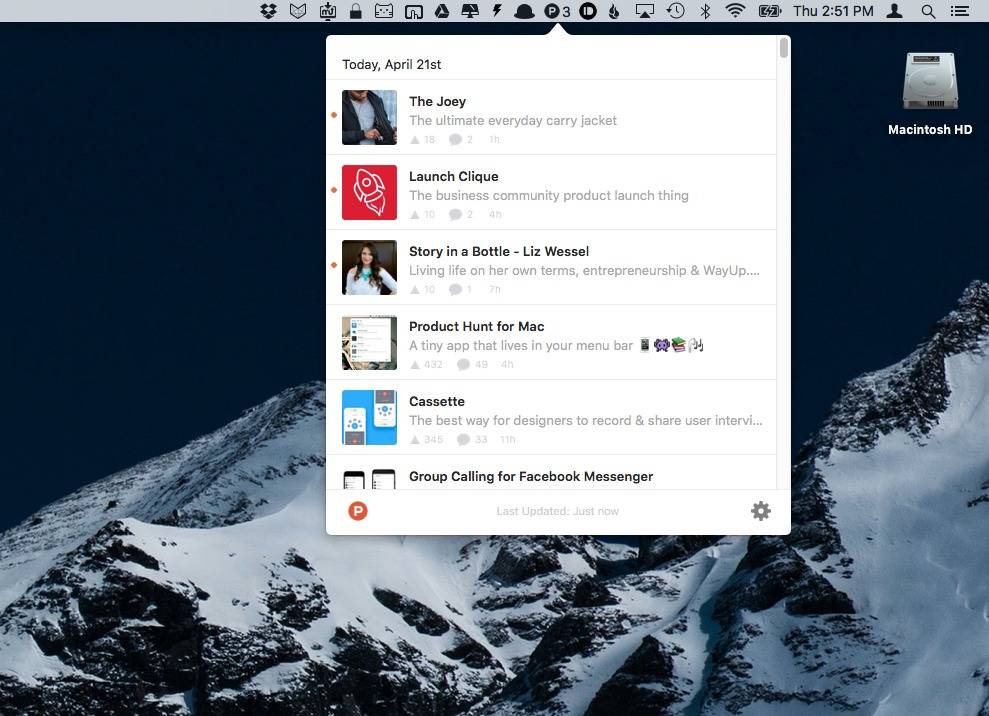Viewport: 989px width, 716px height.
Task: Click the bowler hat menu bar icon
Action: 524,11
